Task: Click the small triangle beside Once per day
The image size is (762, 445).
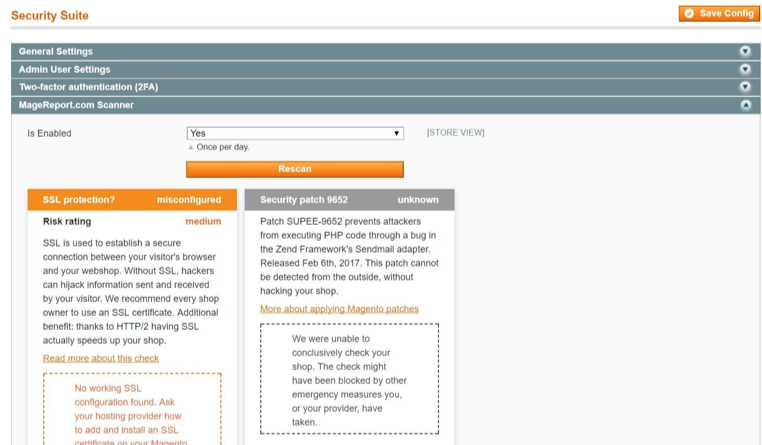Action: 190,147
